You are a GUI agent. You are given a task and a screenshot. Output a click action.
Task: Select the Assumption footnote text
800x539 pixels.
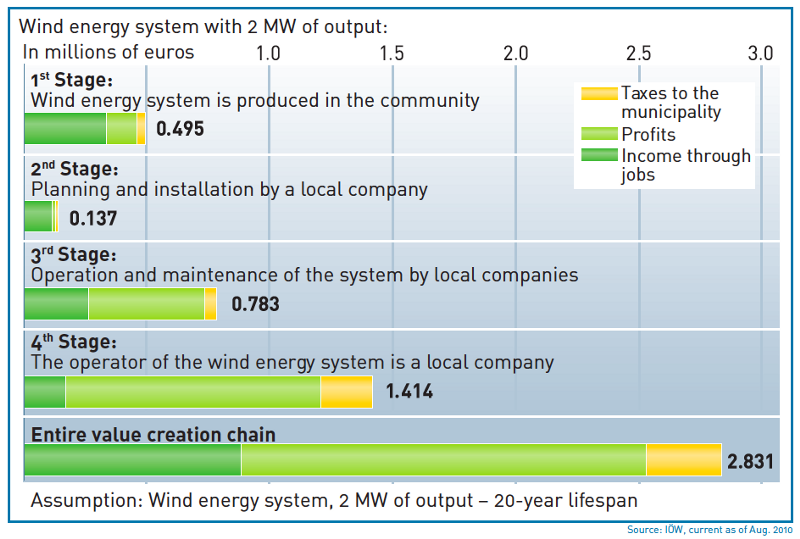coord(333,499)
